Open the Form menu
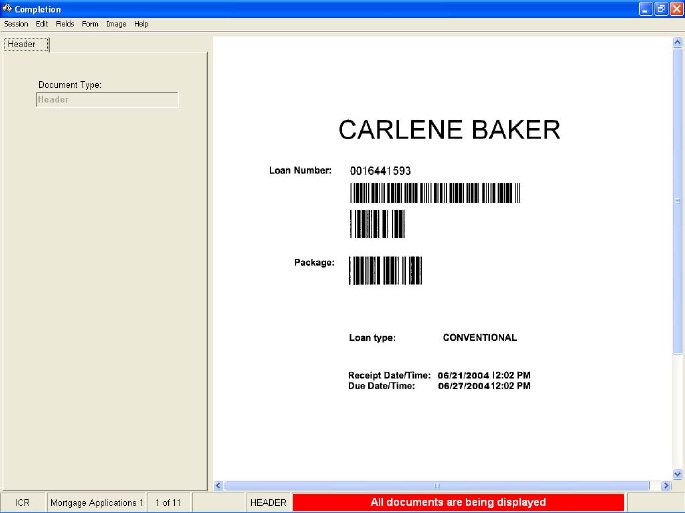This screenshot has width=685, height=513. [90, 24]
